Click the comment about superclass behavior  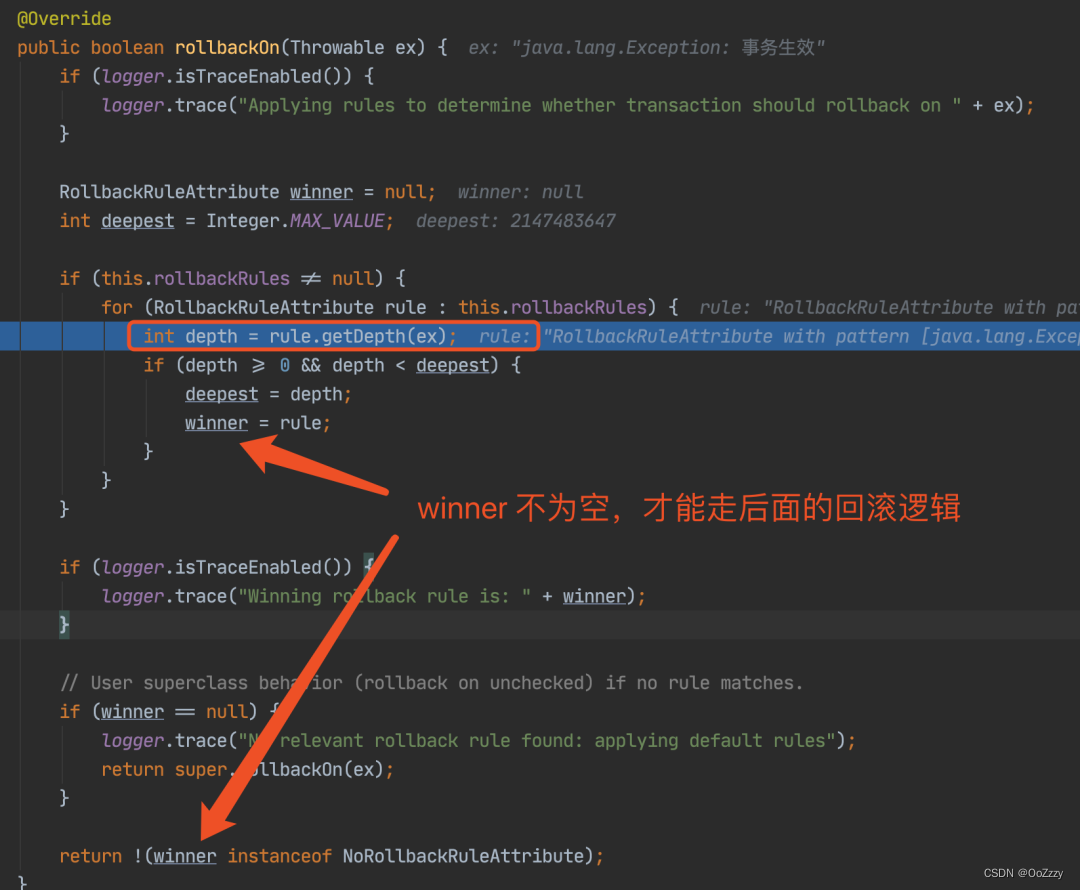click(431, 683)
